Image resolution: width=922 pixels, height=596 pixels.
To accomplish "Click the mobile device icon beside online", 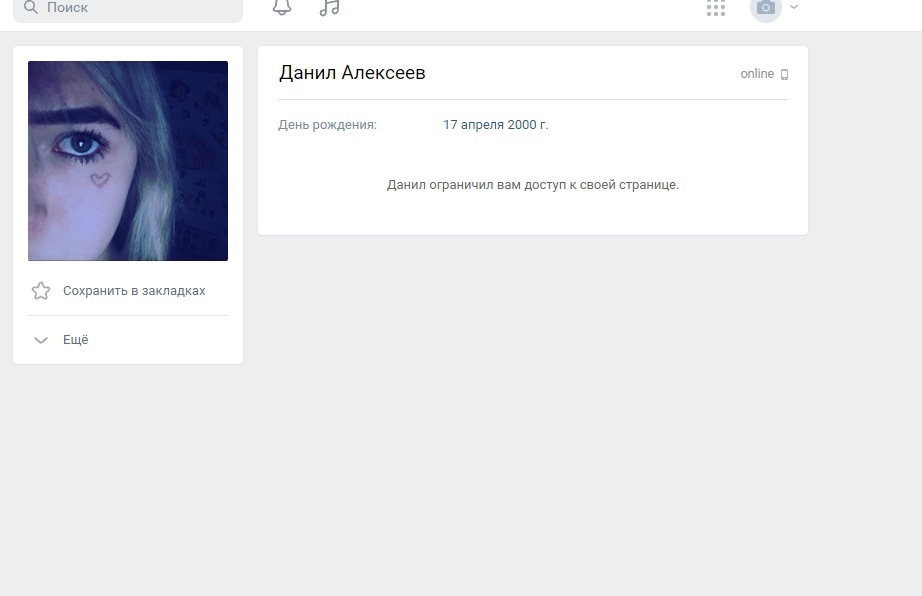I will point(785,74).
